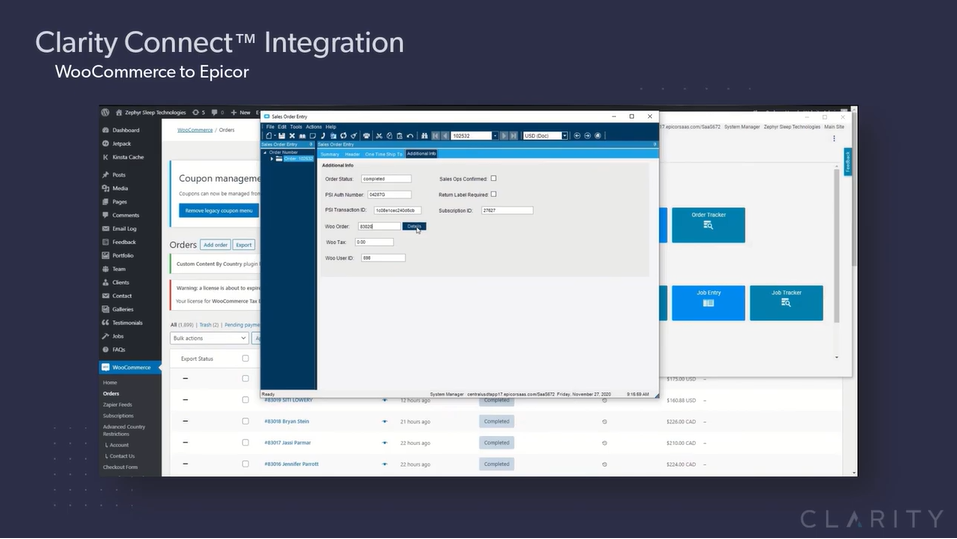Switch to the Header tab

click(352, 154)
